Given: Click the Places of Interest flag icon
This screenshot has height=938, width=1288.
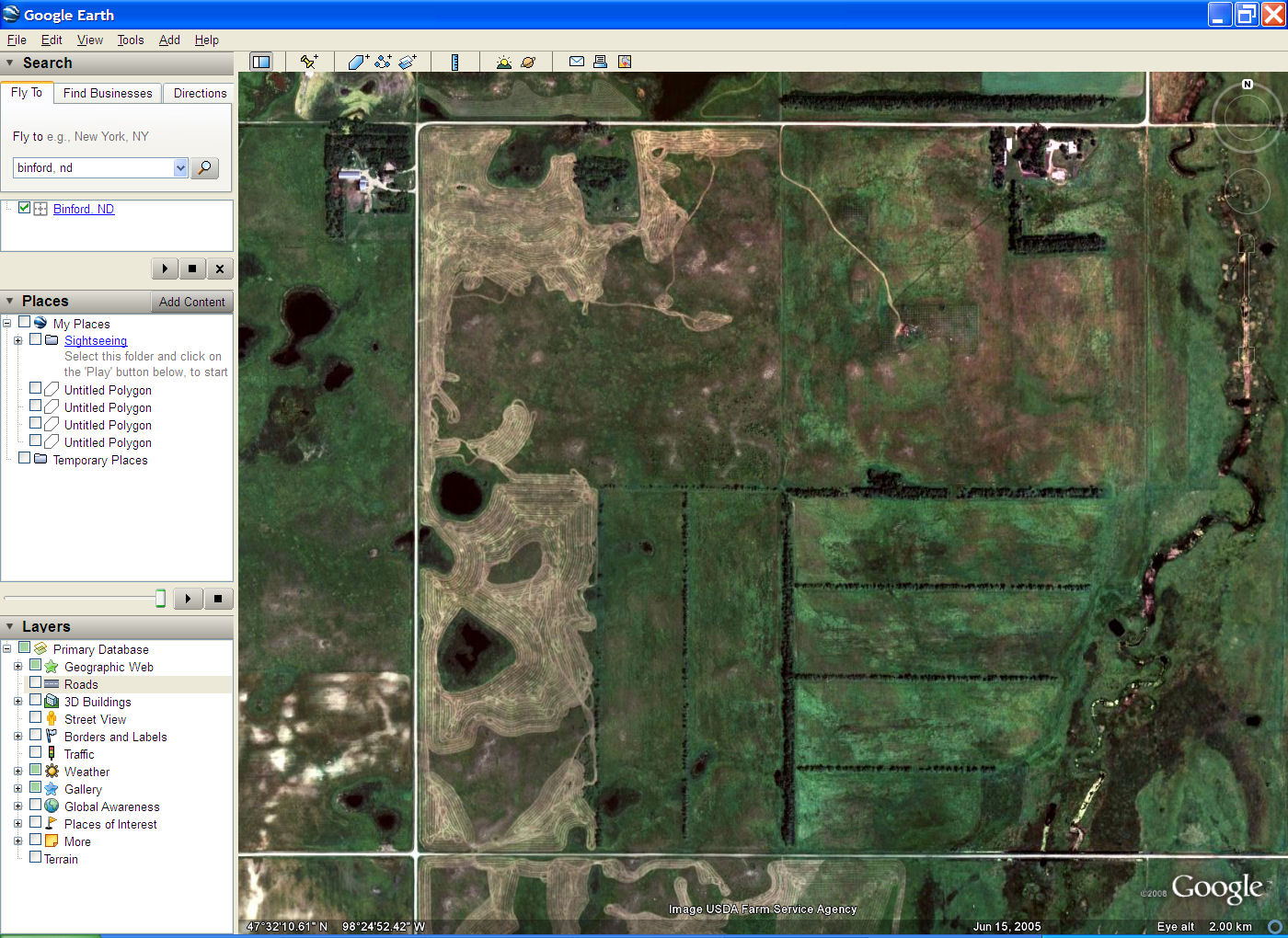Looking at the screenshot, I should coord(52,824).
